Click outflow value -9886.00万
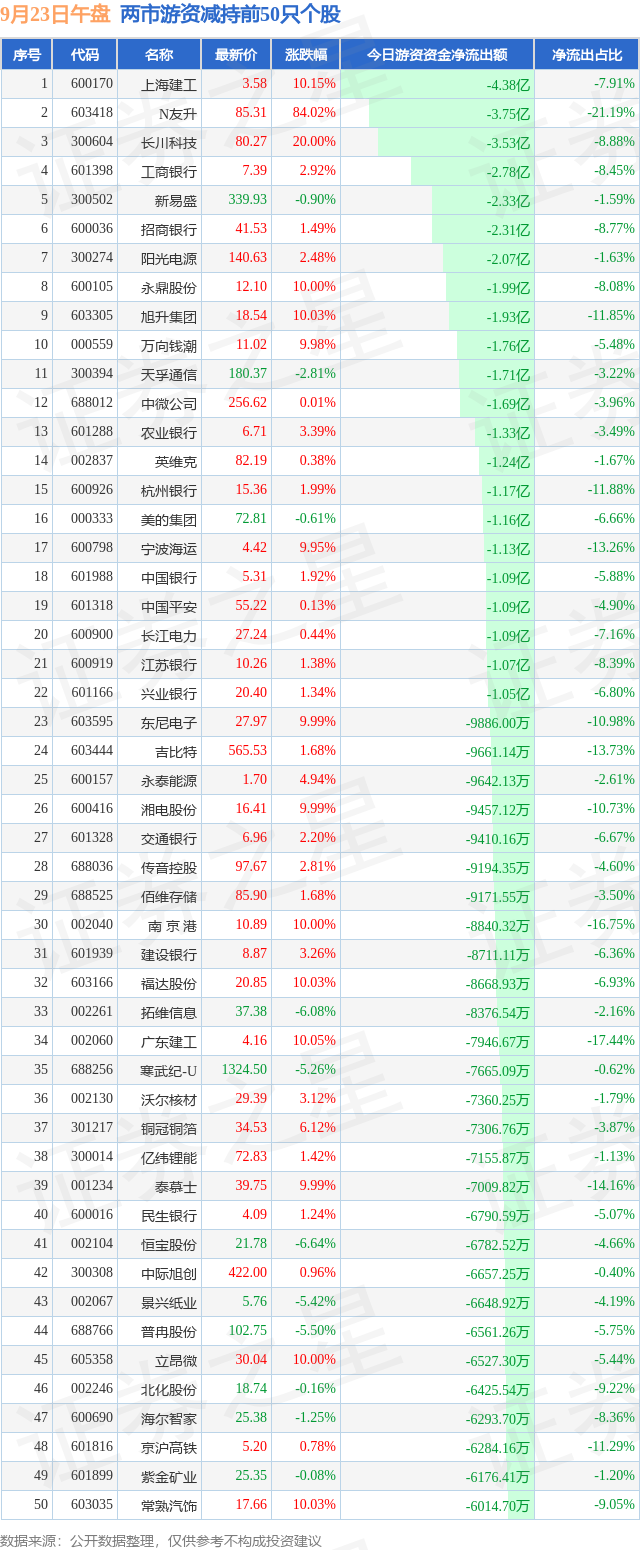 [498, 722]
